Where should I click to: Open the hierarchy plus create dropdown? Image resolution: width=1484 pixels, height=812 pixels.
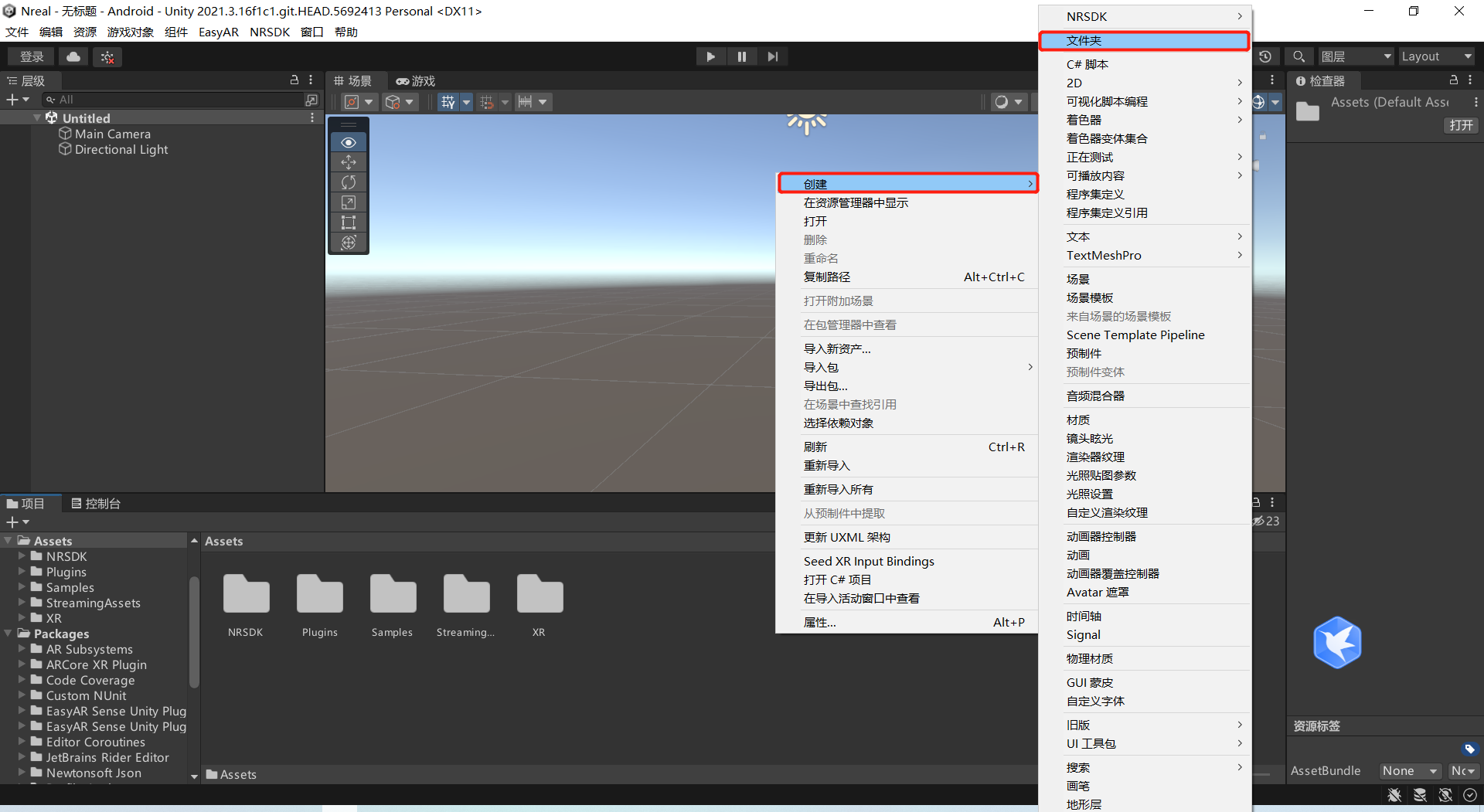(18, 100)
